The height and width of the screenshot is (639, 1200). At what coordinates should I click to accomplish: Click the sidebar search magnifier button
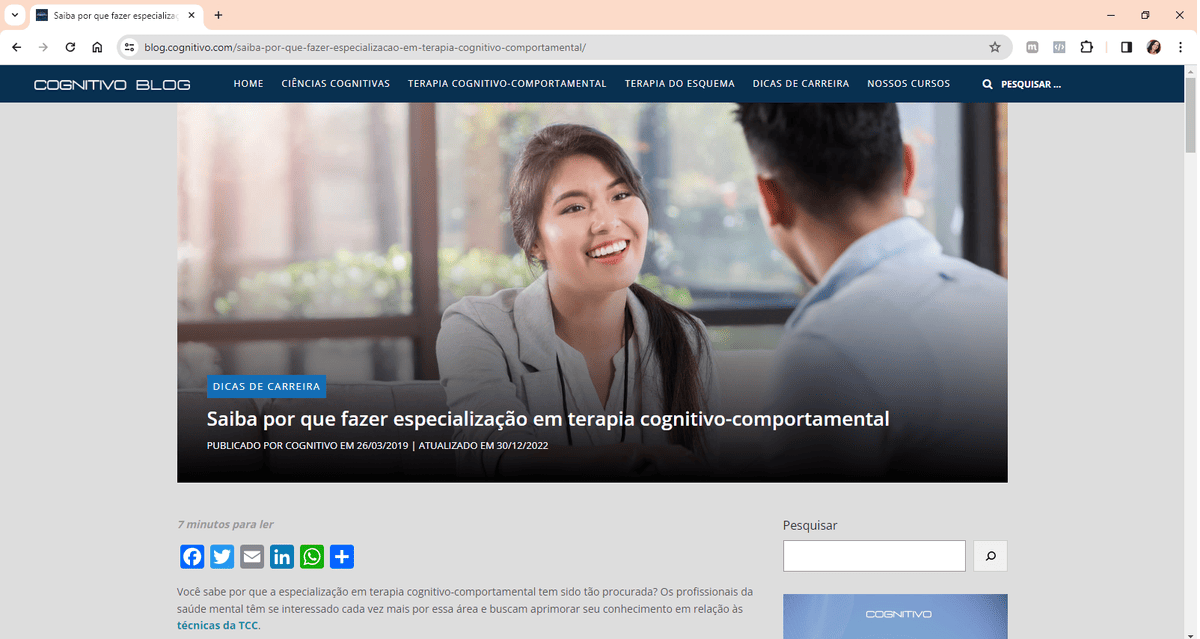coord(990,556)
